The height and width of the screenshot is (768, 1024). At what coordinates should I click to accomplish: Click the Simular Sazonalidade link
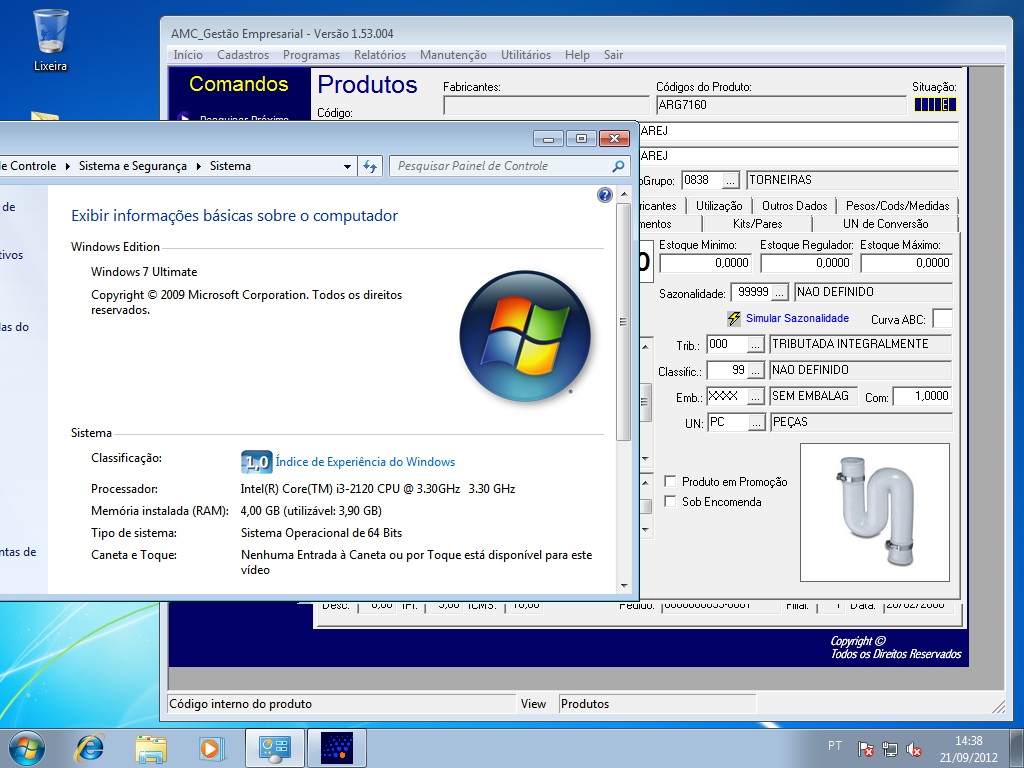(x=797, y=318)
